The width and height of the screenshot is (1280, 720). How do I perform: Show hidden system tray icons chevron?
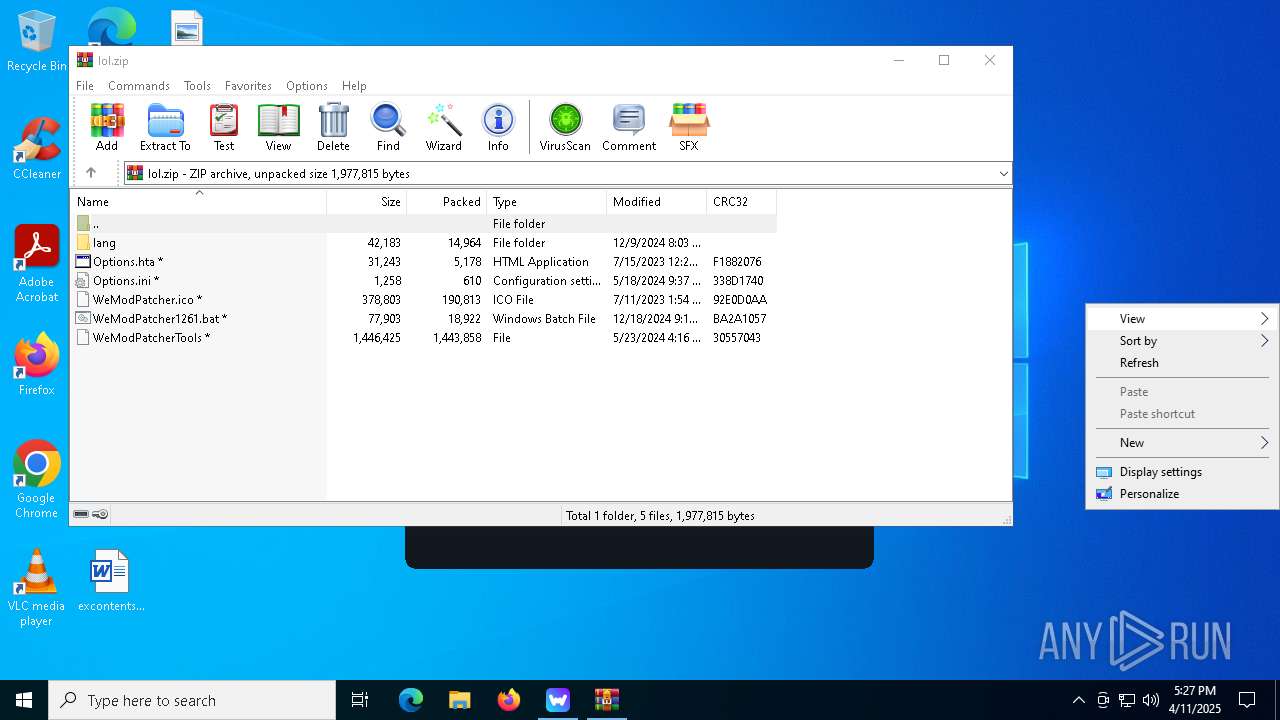[x=1078, y=700]
